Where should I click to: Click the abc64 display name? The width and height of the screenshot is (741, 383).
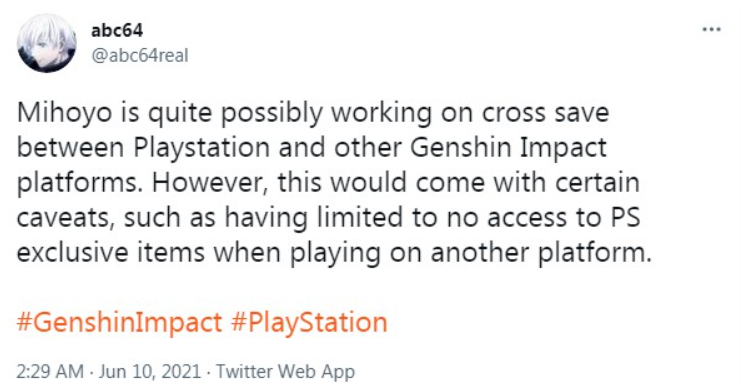(117, 30)
